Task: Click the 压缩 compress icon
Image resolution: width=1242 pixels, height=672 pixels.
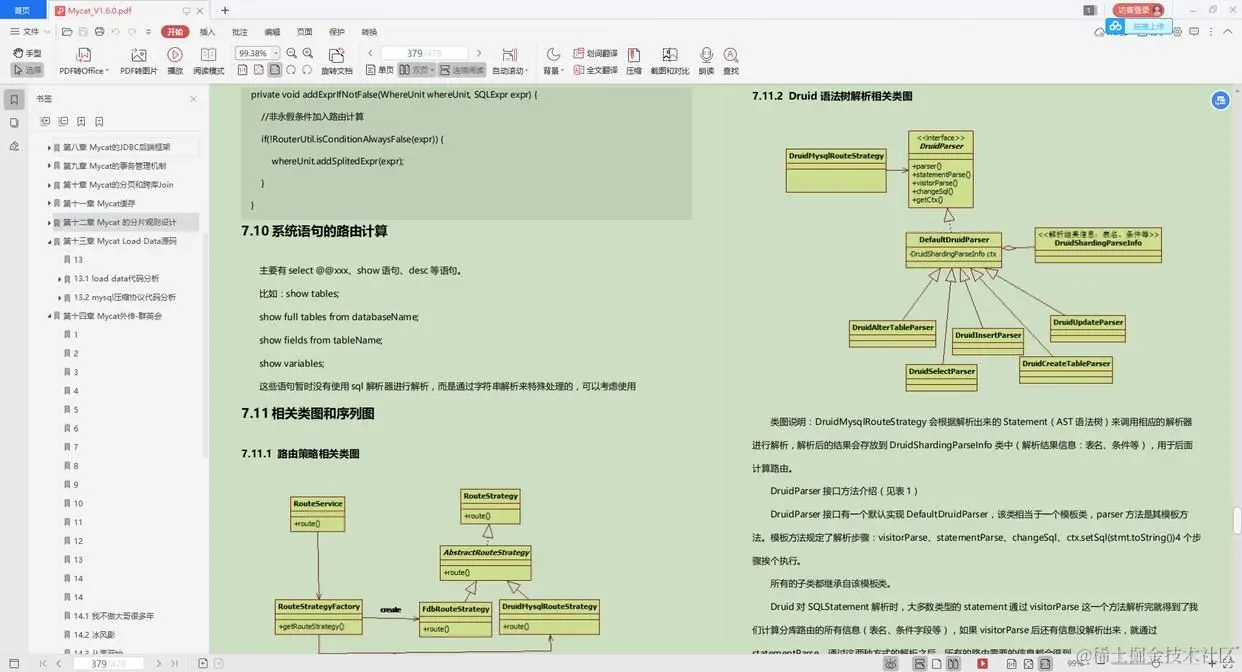Action: pos(634,61)
